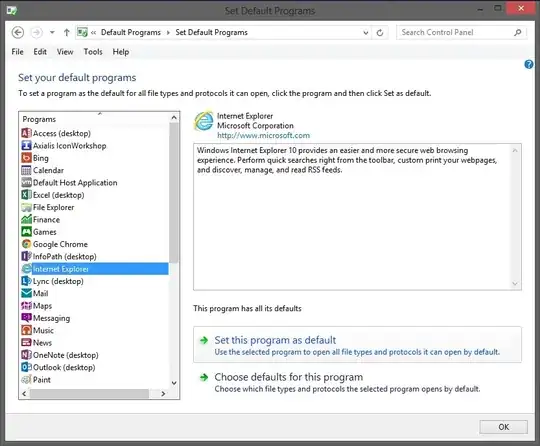The image size is (540, 446).
Task: Click the Programs list horizontal scrollbar thumb
Action: [89, 394]
